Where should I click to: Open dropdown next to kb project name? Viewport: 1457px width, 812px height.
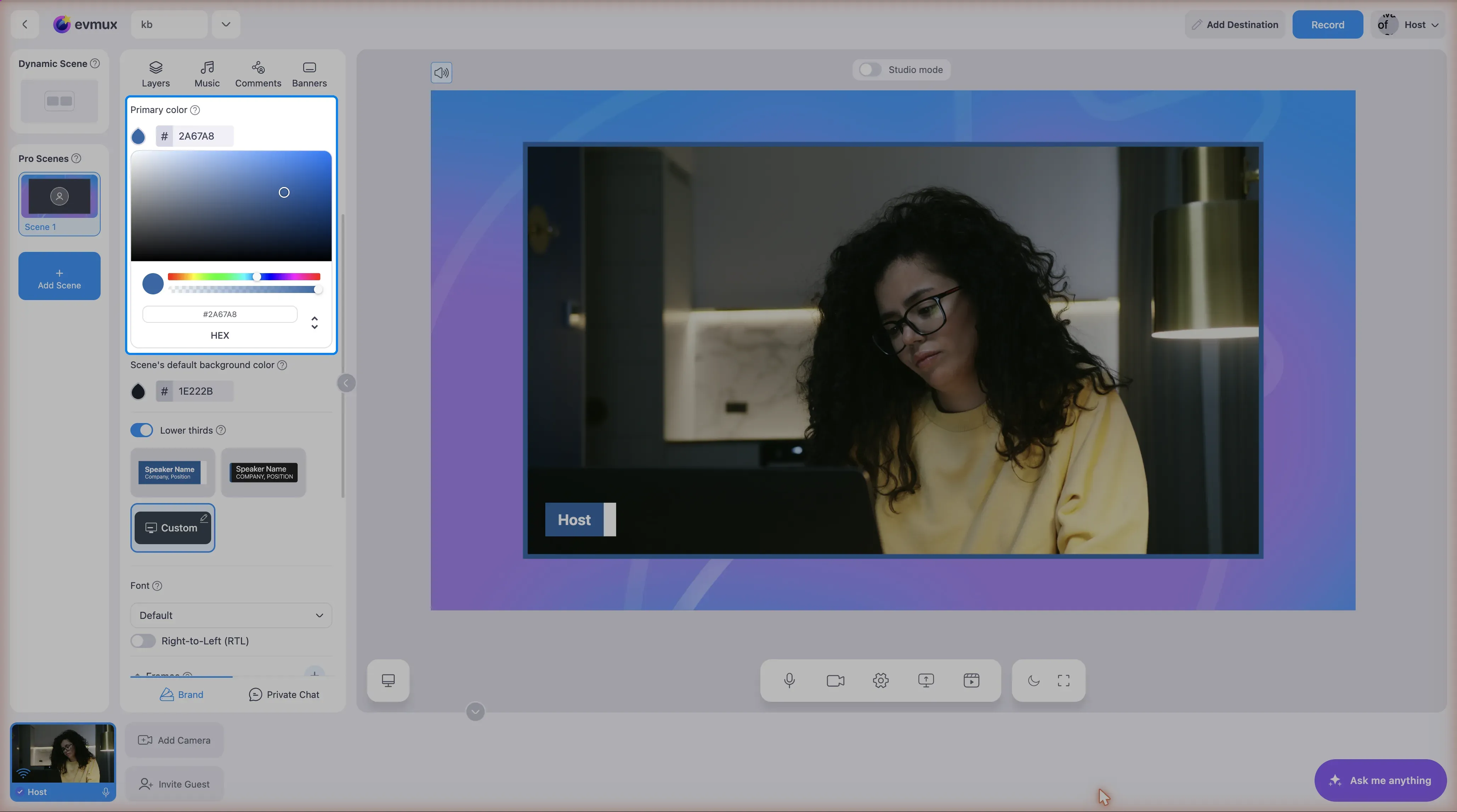tap(226, 24)
